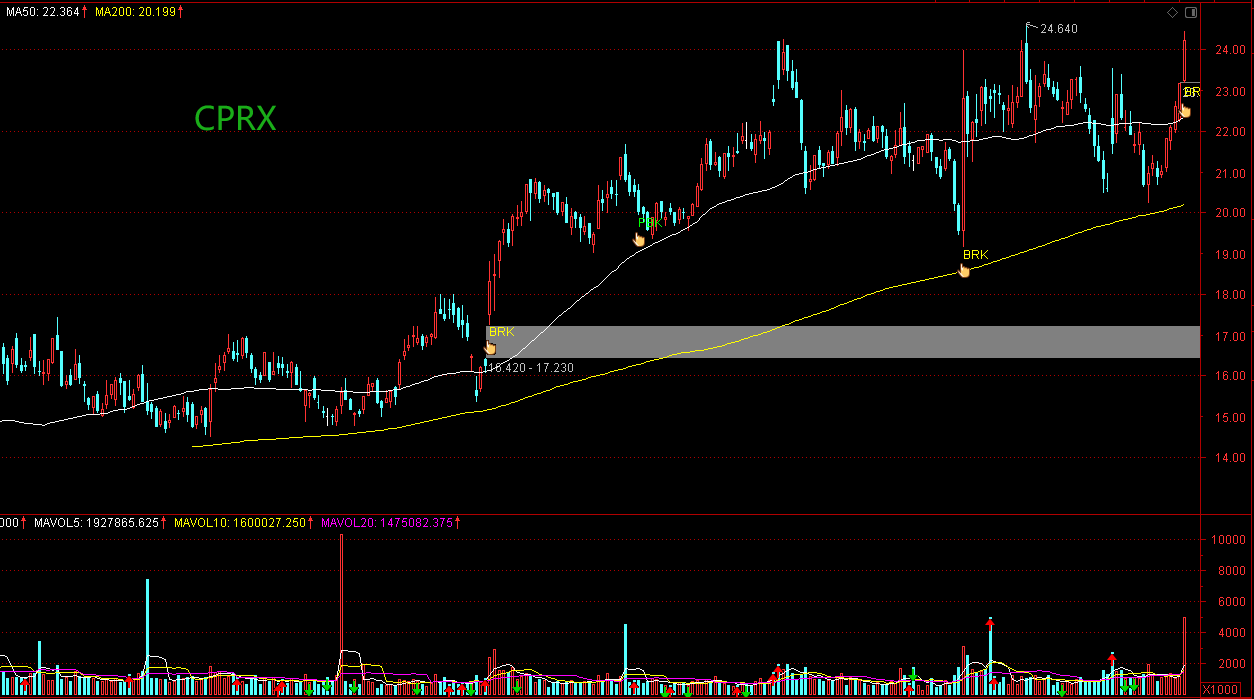Click the X1000 volume scale label
This screenshot has width=1254, height=699.
pyautogui.click(x=1220, y=690)
